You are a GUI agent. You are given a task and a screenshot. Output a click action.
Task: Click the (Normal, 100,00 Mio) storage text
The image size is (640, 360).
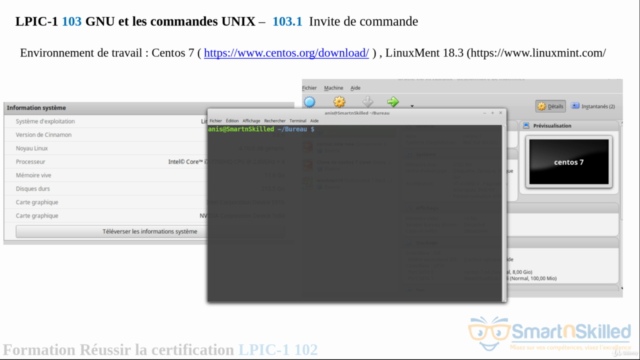(x=533, y=278)
